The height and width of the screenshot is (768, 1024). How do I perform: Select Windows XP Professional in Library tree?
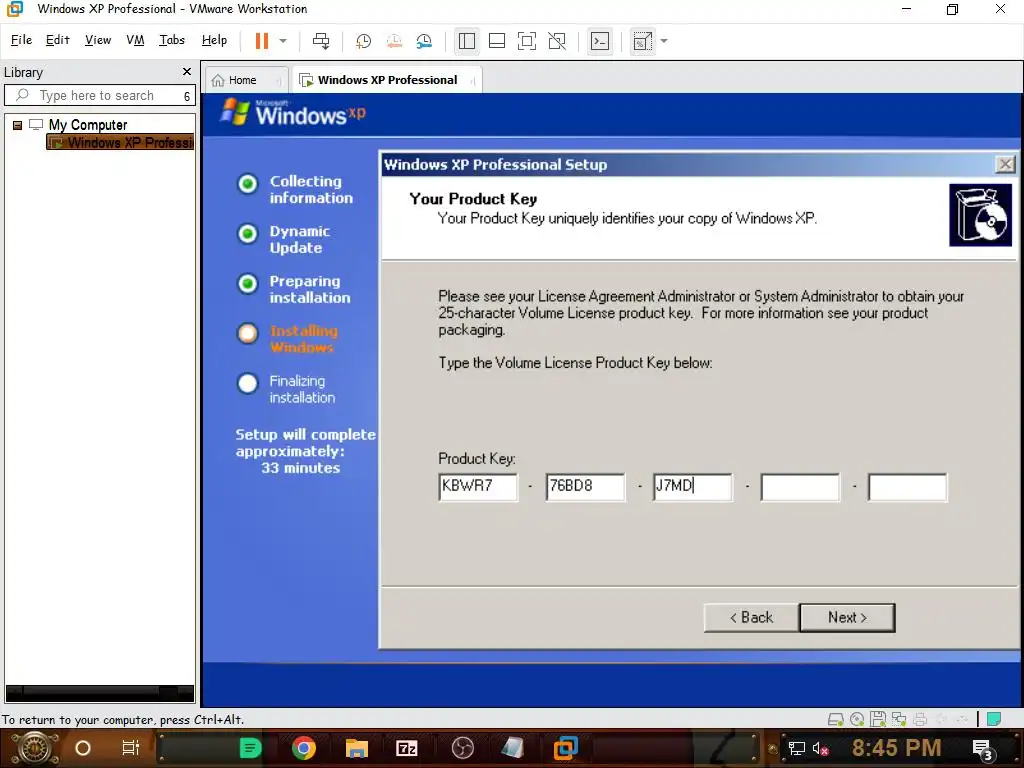coord(121,142)
